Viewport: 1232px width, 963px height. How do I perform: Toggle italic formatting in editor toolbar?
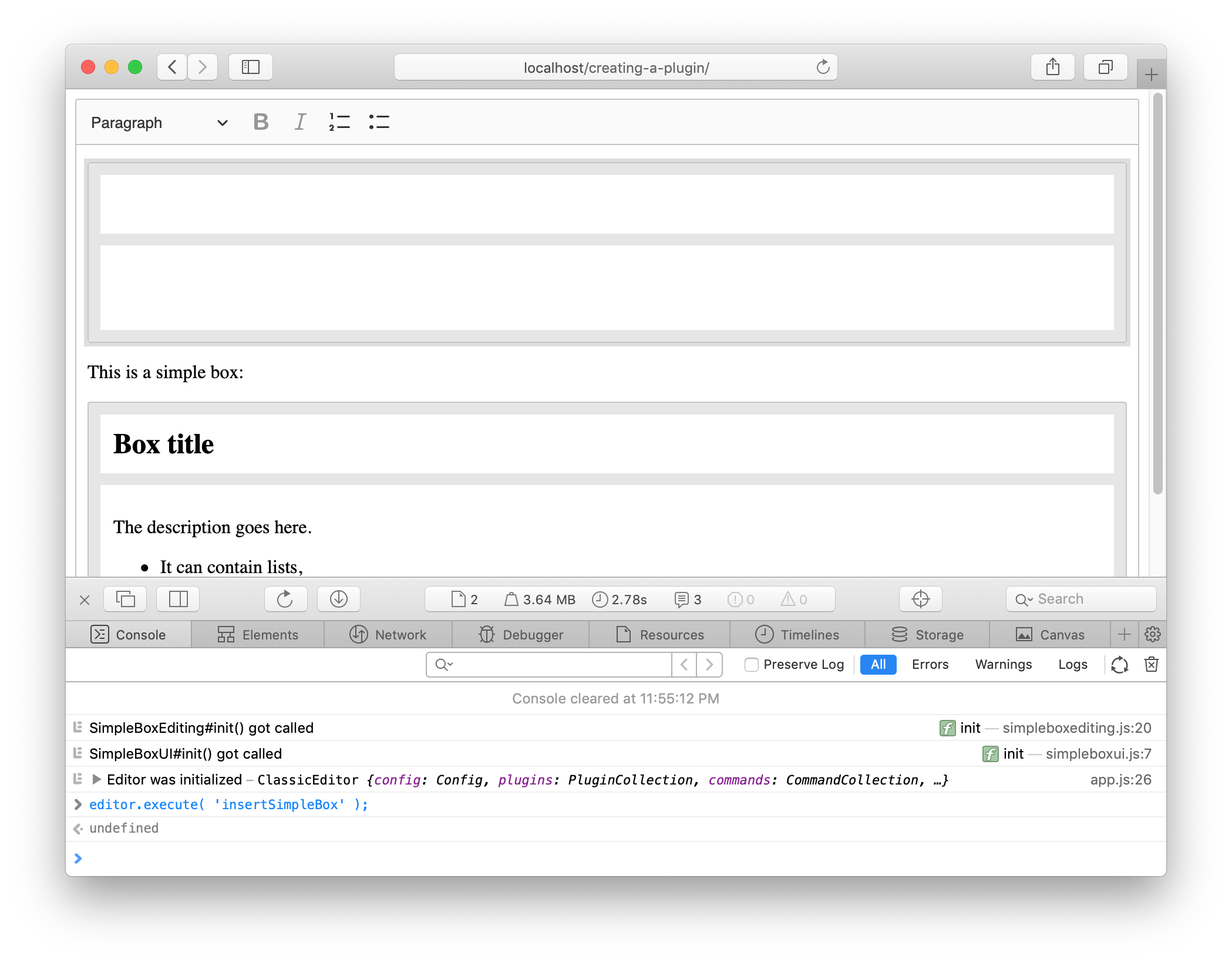[x=300, y=122]
